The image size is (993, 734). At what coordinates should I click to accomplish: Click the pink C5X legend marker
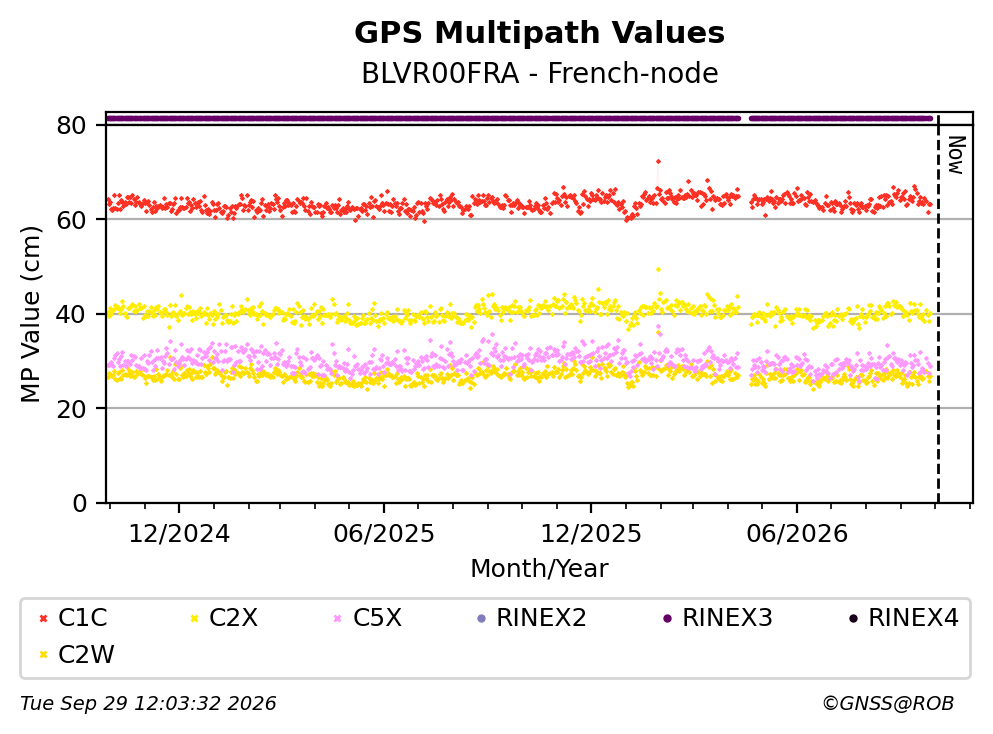click(x=338, y=618)
